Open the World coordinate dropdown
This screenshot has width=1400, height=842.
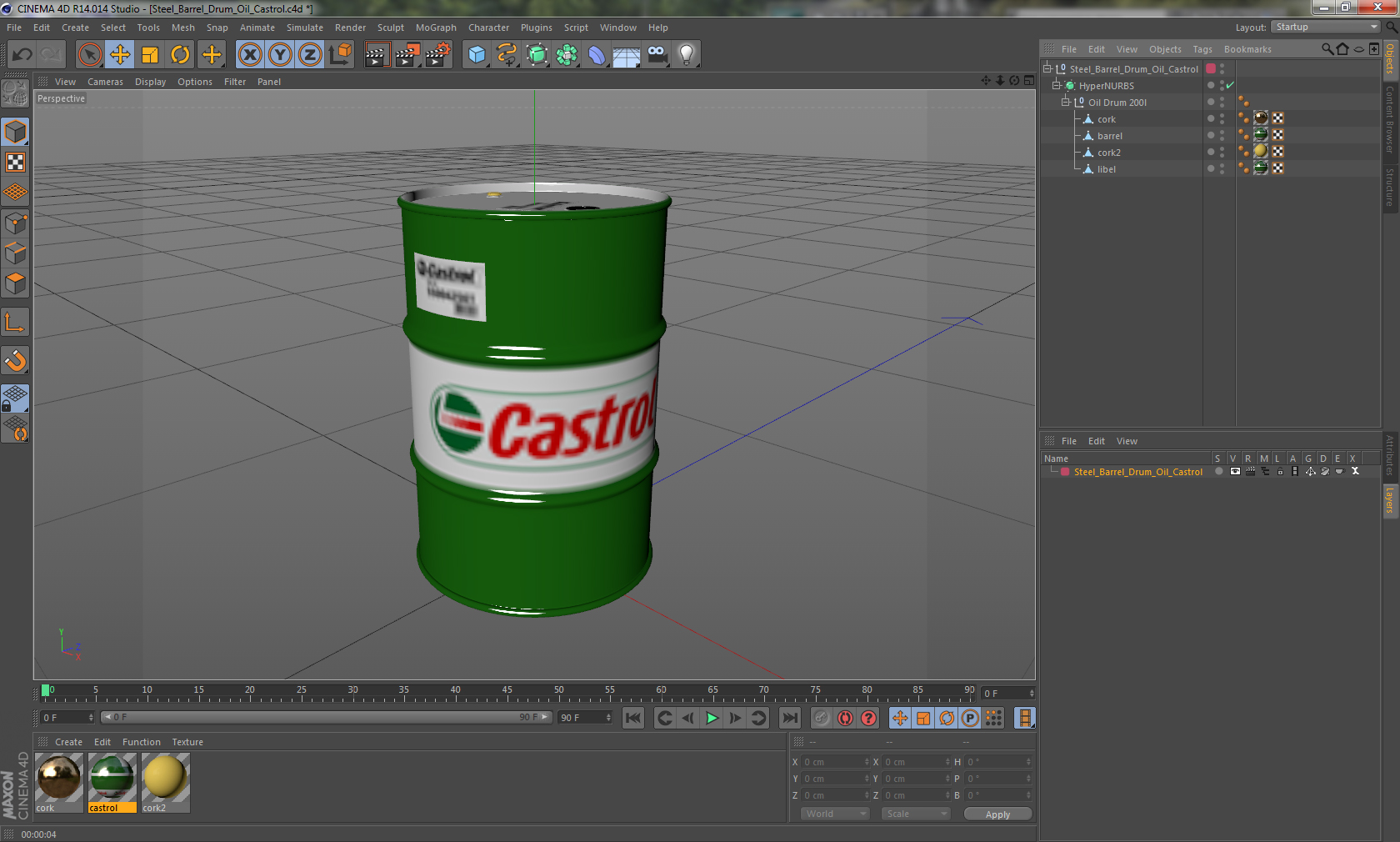835,814
